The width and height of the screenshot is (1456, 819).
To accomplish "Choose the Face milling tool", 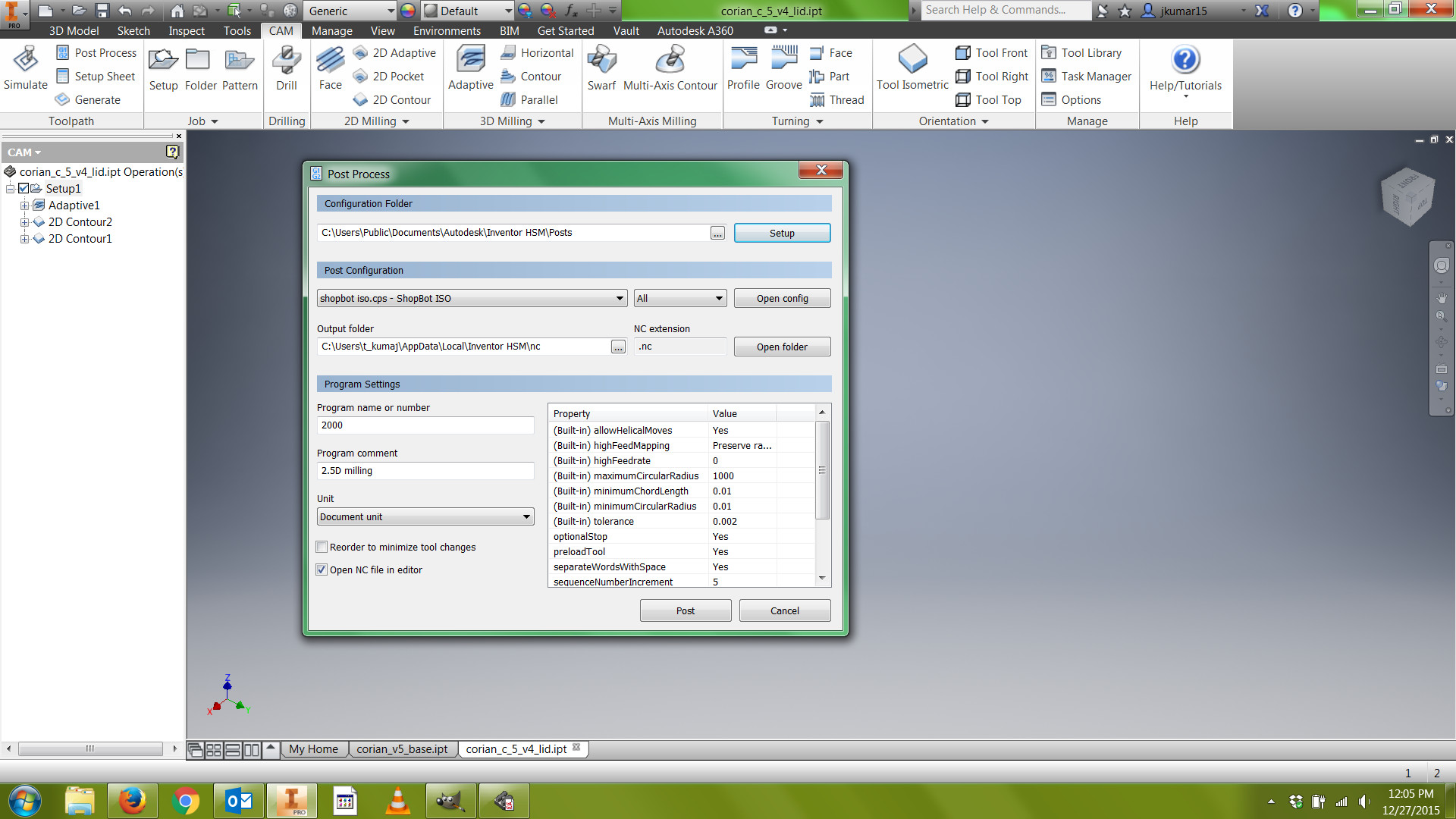I will point(330,68).
